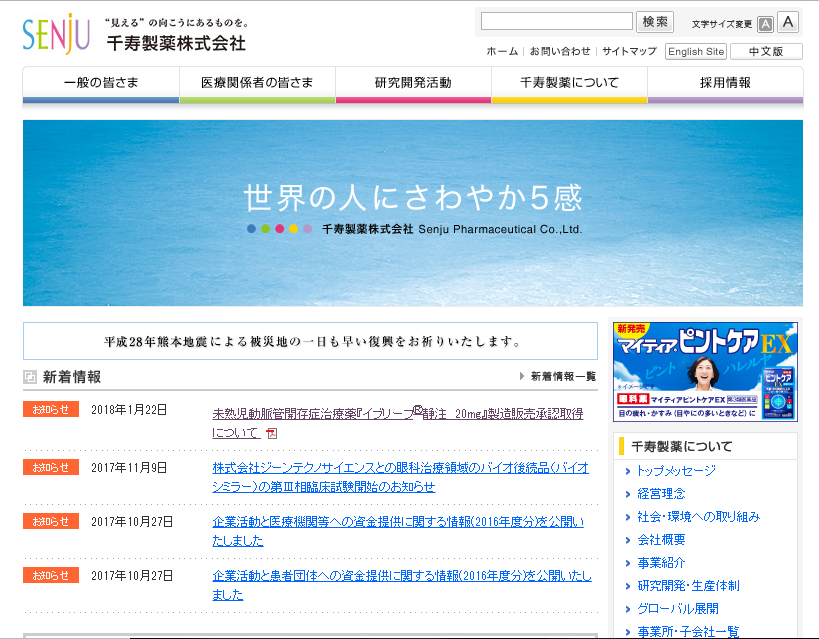
Task: Open the 患者団体への資金提供 news link
Action: tap(402, 585)
